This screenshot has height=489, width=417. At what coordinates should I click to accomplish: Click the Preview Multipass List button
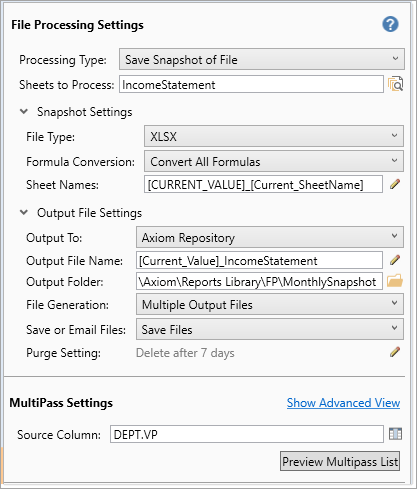pos(340,461)
